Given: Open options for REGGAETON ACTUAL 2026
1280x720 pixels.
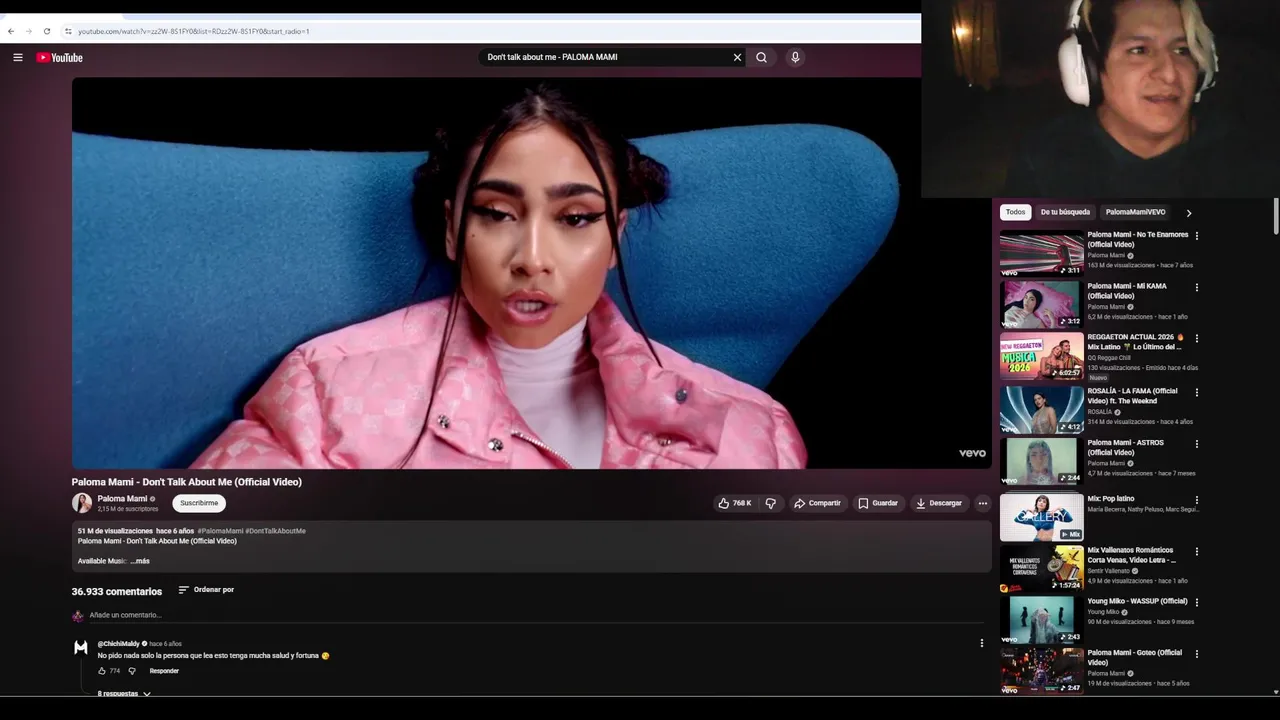Looking at the screenshot, I should (1197, 339).
